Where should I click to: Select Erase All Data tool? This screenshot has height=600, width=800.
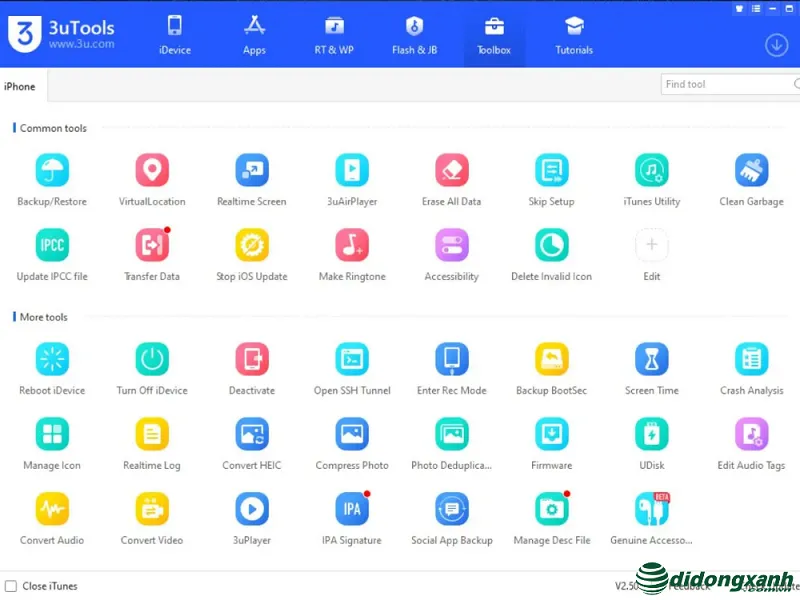(452, 170)
